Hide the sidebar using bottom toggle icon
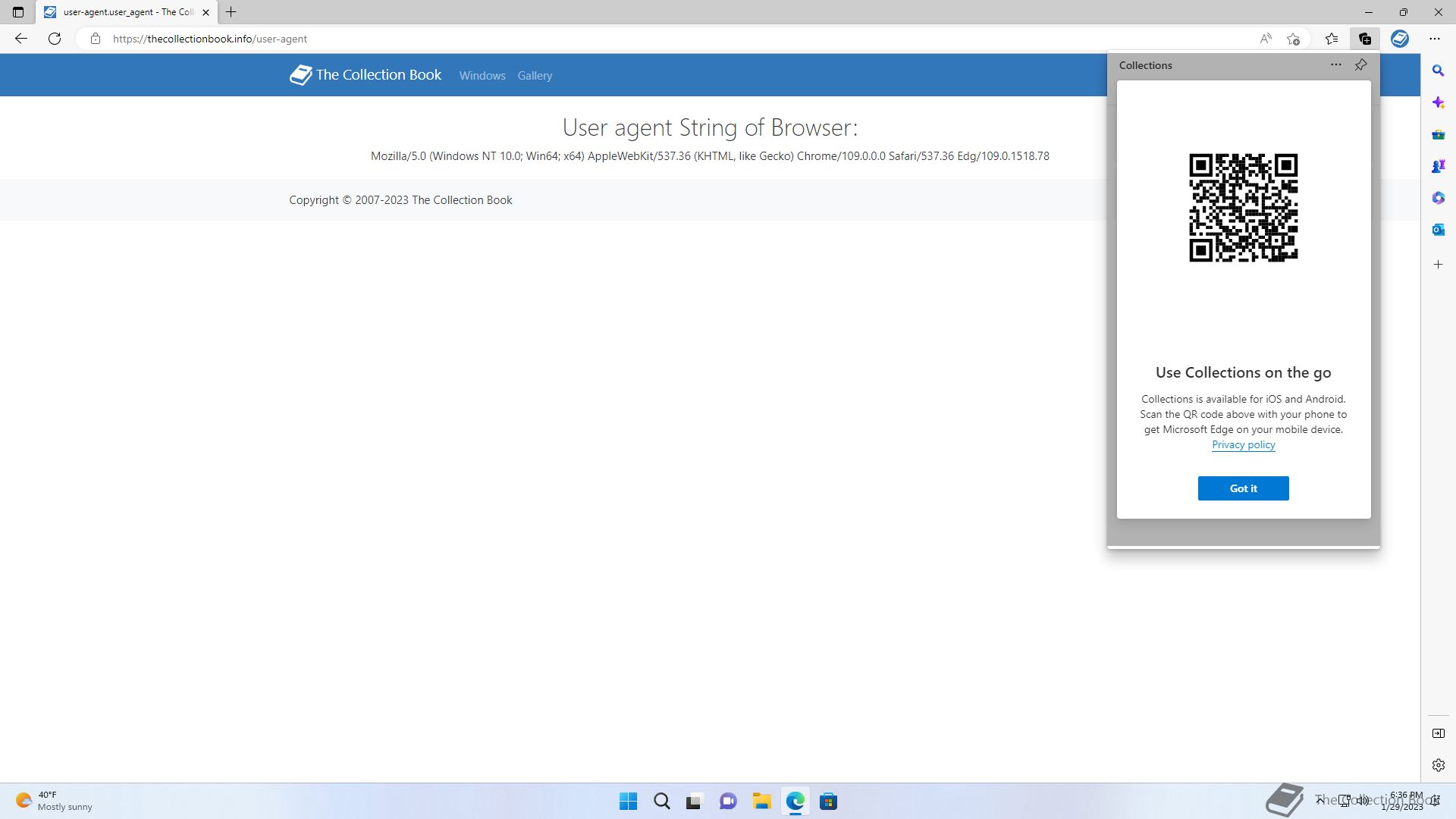Image resolution: width=1456 pixels, height=819 pixels. [x=1438, y=733]
